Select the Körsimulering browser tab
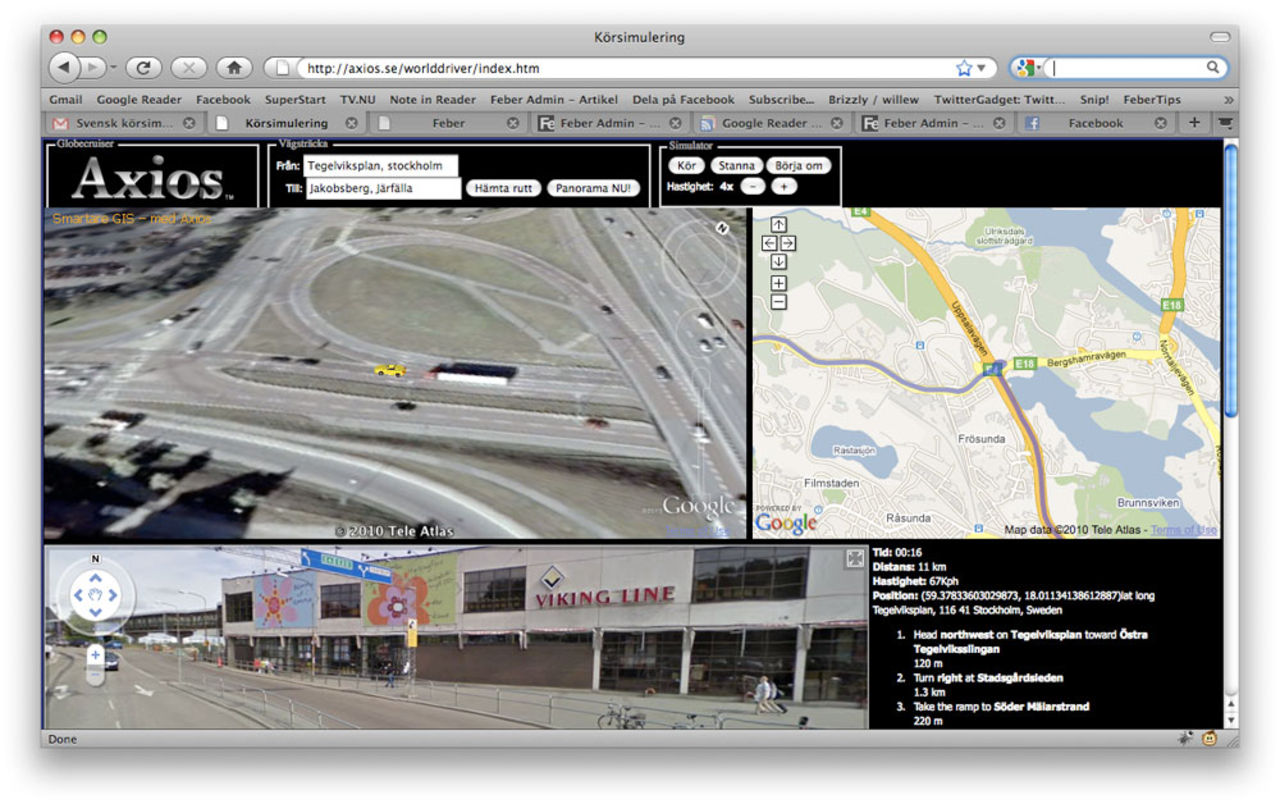 (290, 123)
